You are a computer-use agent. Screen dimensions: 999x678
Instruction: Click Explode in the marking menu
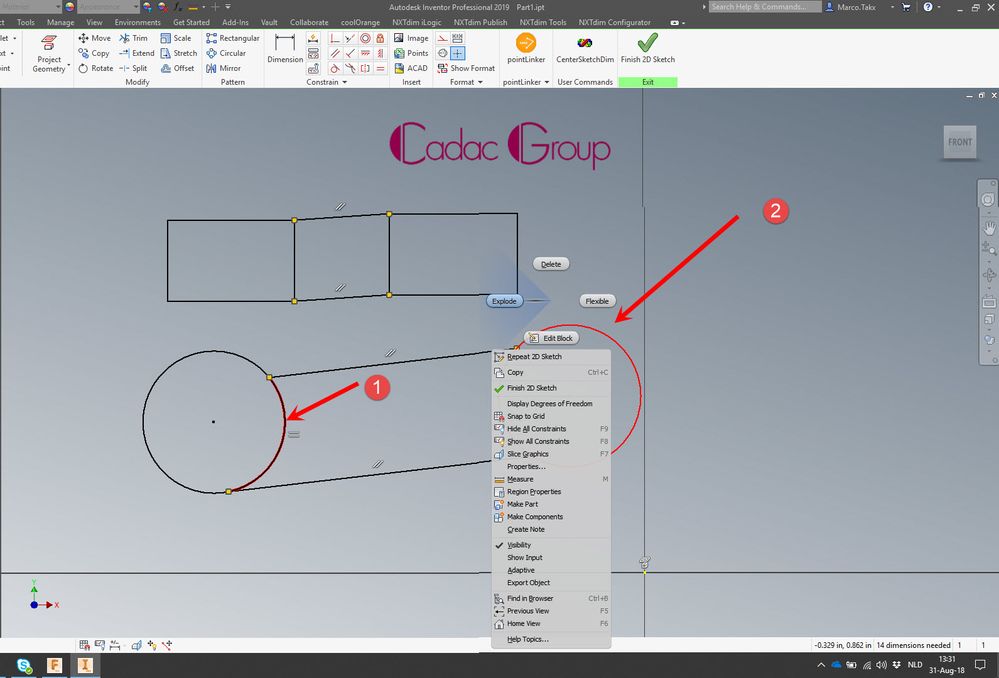[505, 301]
